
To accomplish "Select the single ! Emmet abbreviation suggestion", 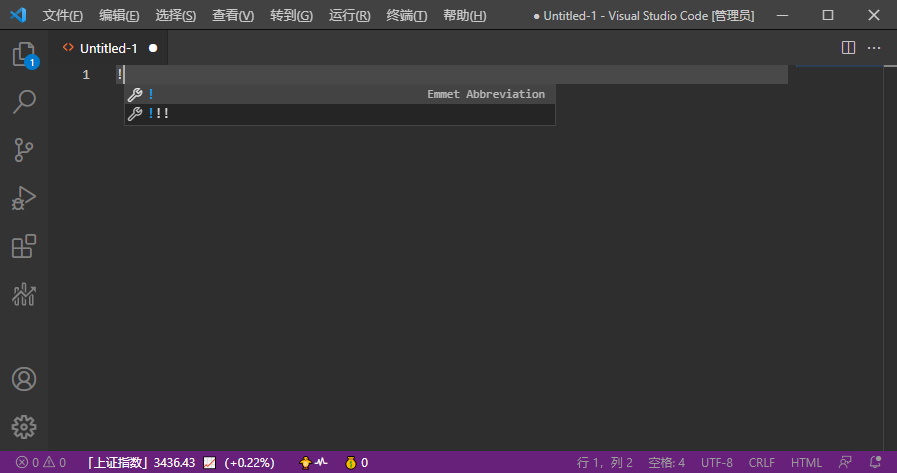I will coord(340,94).
